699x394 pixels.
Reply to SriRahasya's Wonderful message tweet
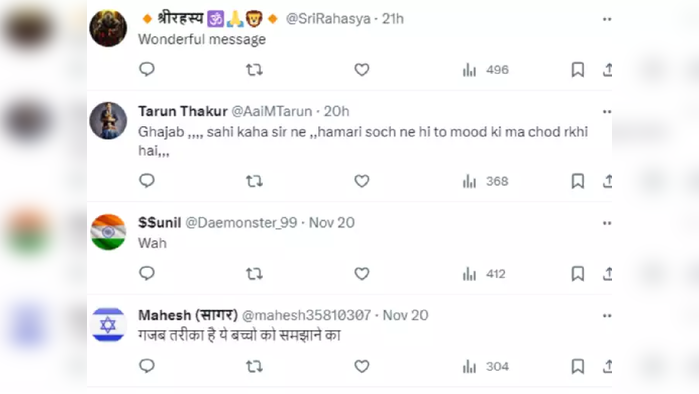[147, 70]
